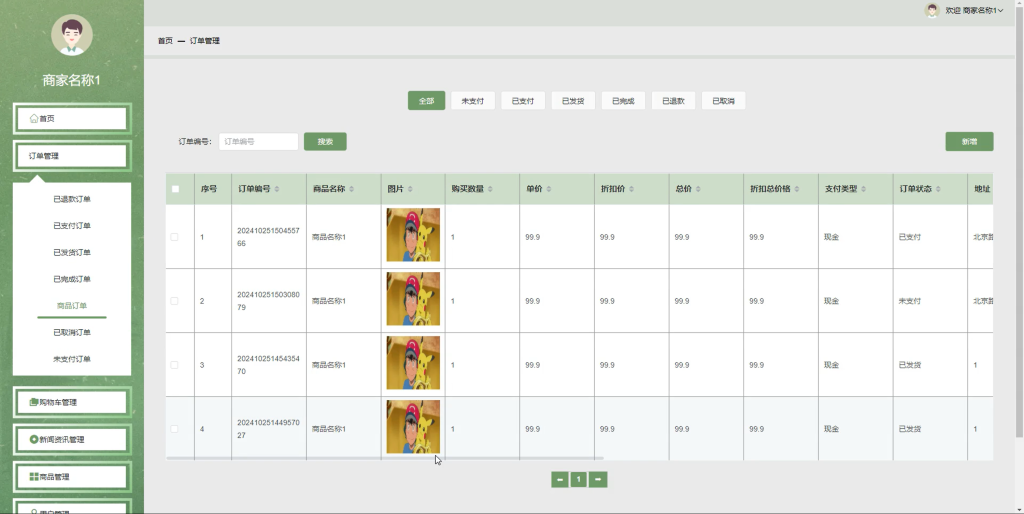Check the checkbox for order row 1
This screenshot has width=1024, height=514.
[x=174, y=237]
